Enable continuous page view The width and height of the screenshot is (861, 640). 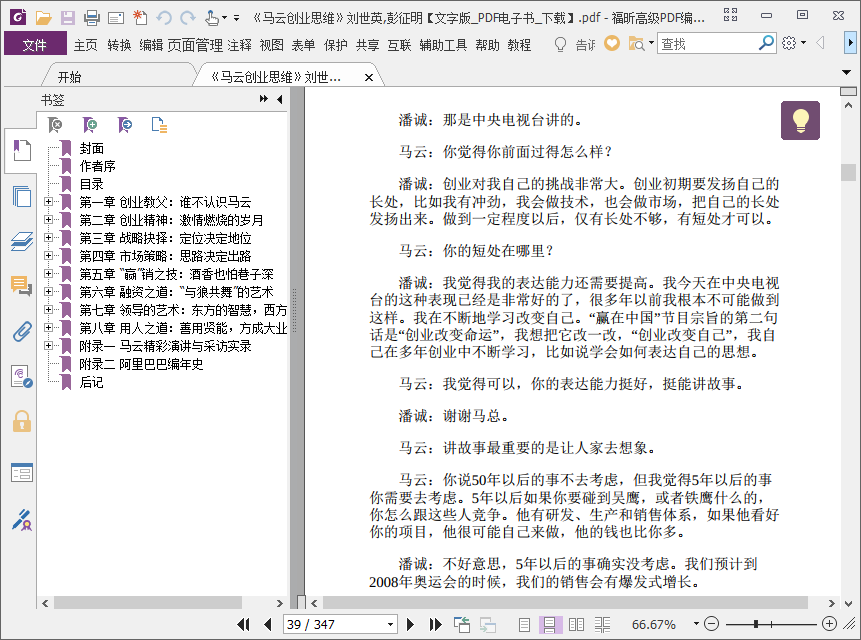550,625
